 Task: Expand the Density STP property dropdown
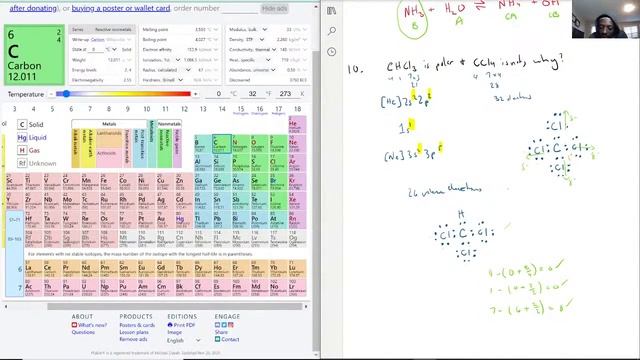tap(262, 40)
